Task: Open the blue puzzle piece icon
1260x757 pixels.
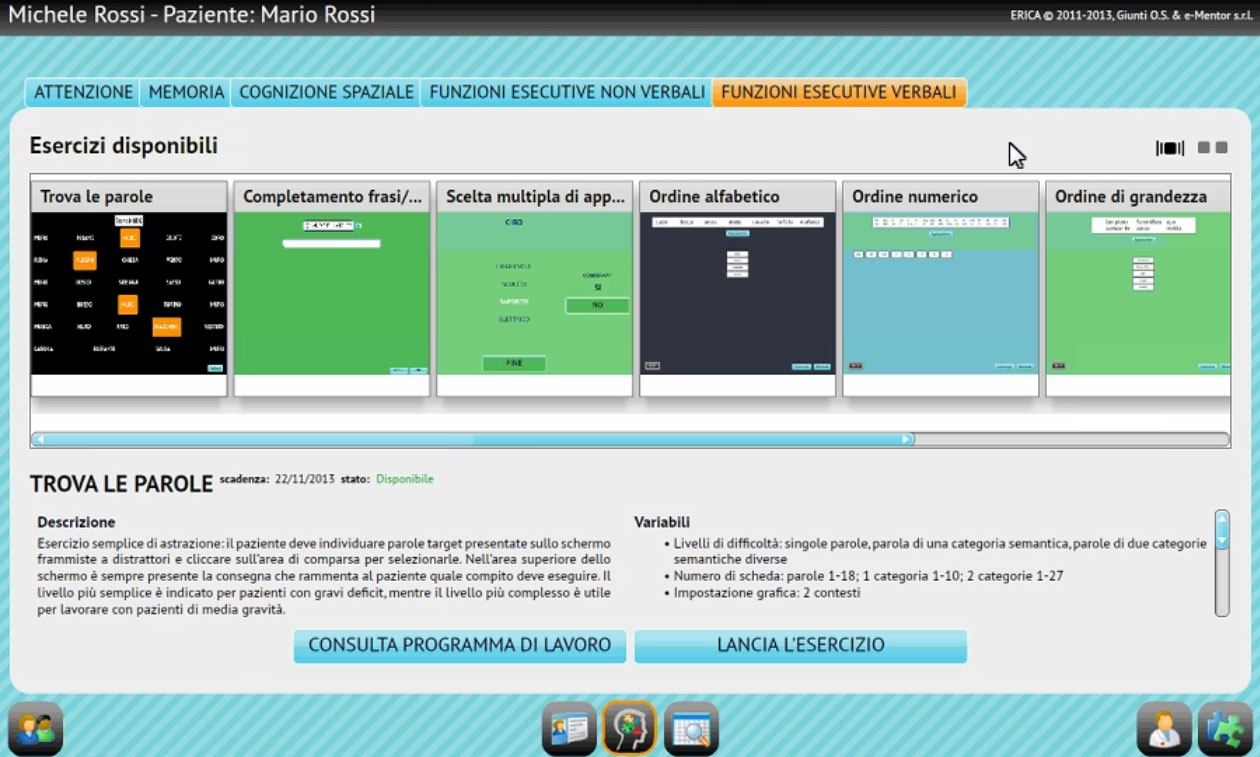Action: pos(1224,728)
